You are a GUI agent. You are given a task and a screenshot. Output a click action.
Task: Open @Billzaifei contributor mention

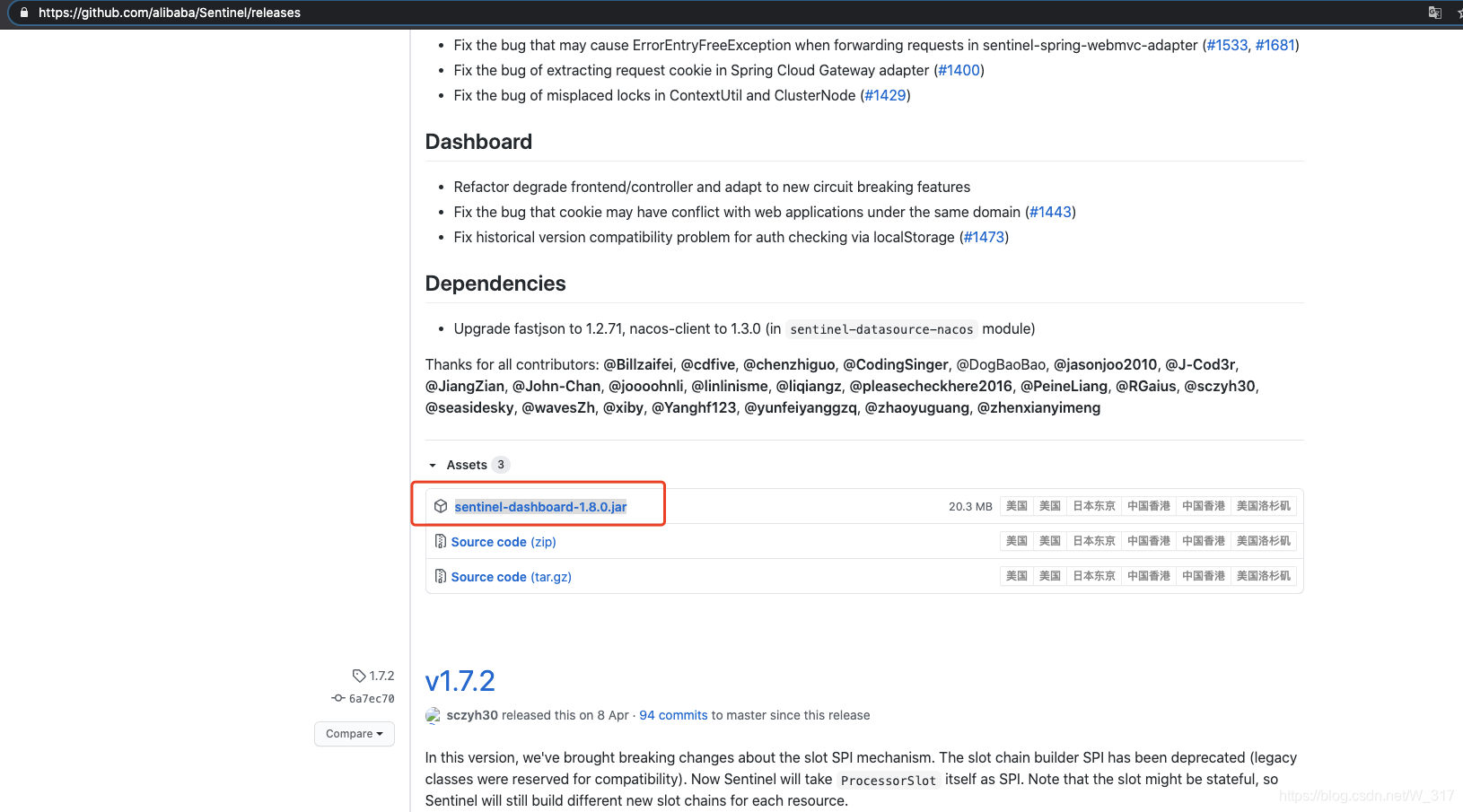638,364
